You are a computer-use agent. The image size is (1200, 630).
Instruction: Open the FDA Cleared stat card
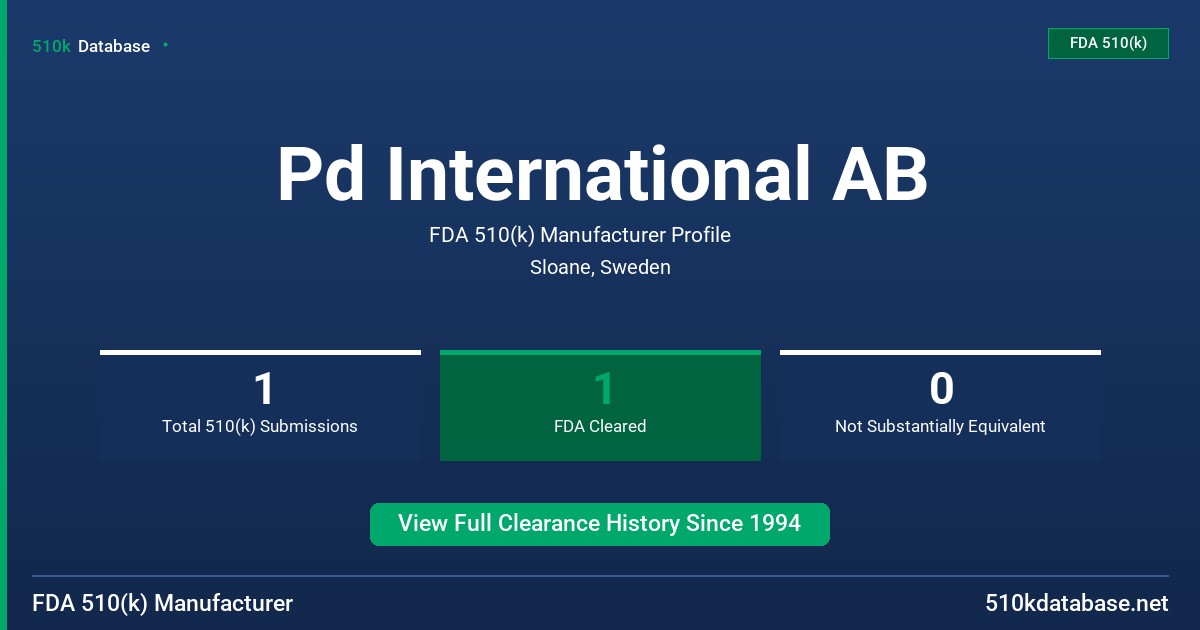click(x=600, y=405)
